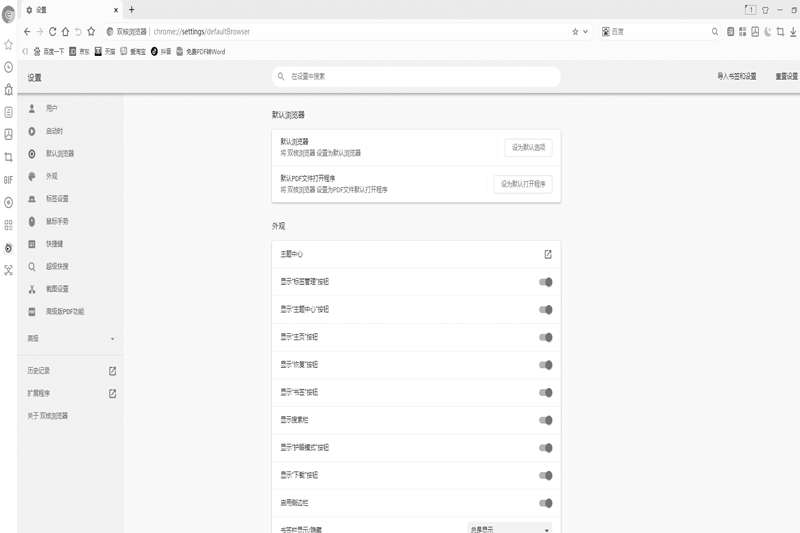The width and height of the screenshot is (800, 533).
Task: Click the home button in navigation bar
Action: point(66,32)
